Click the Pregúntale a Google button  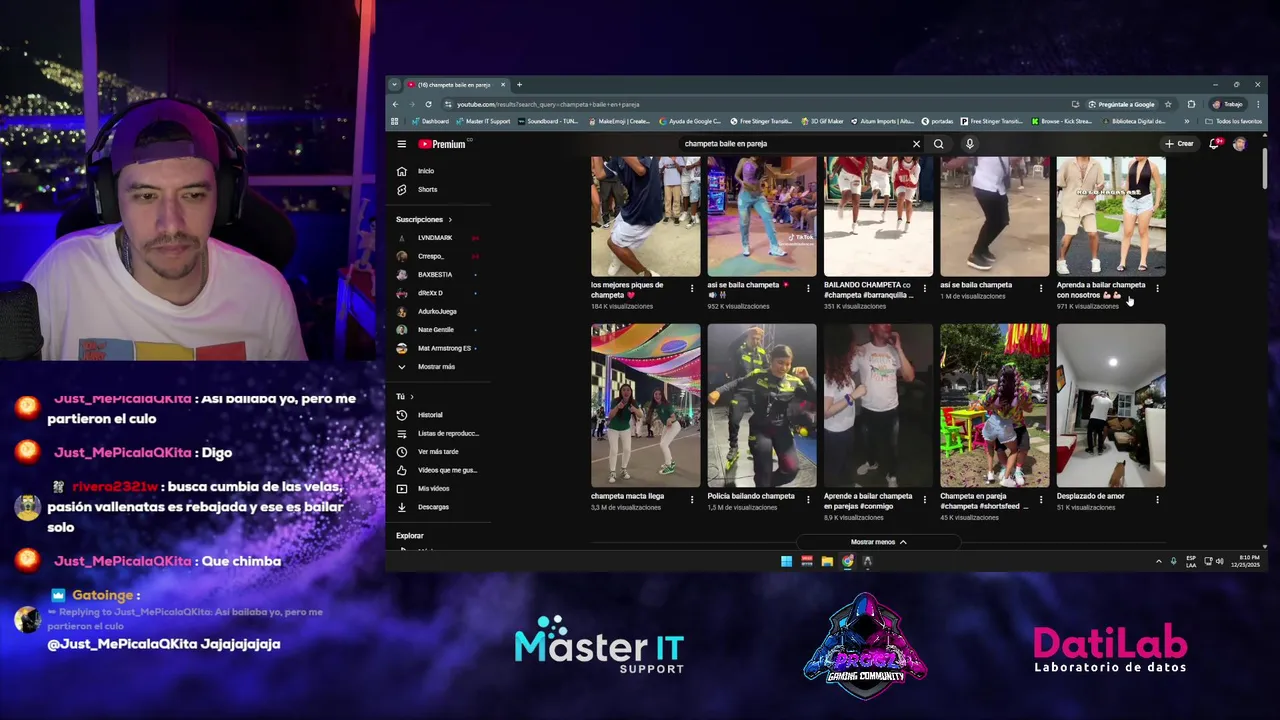1122,104
